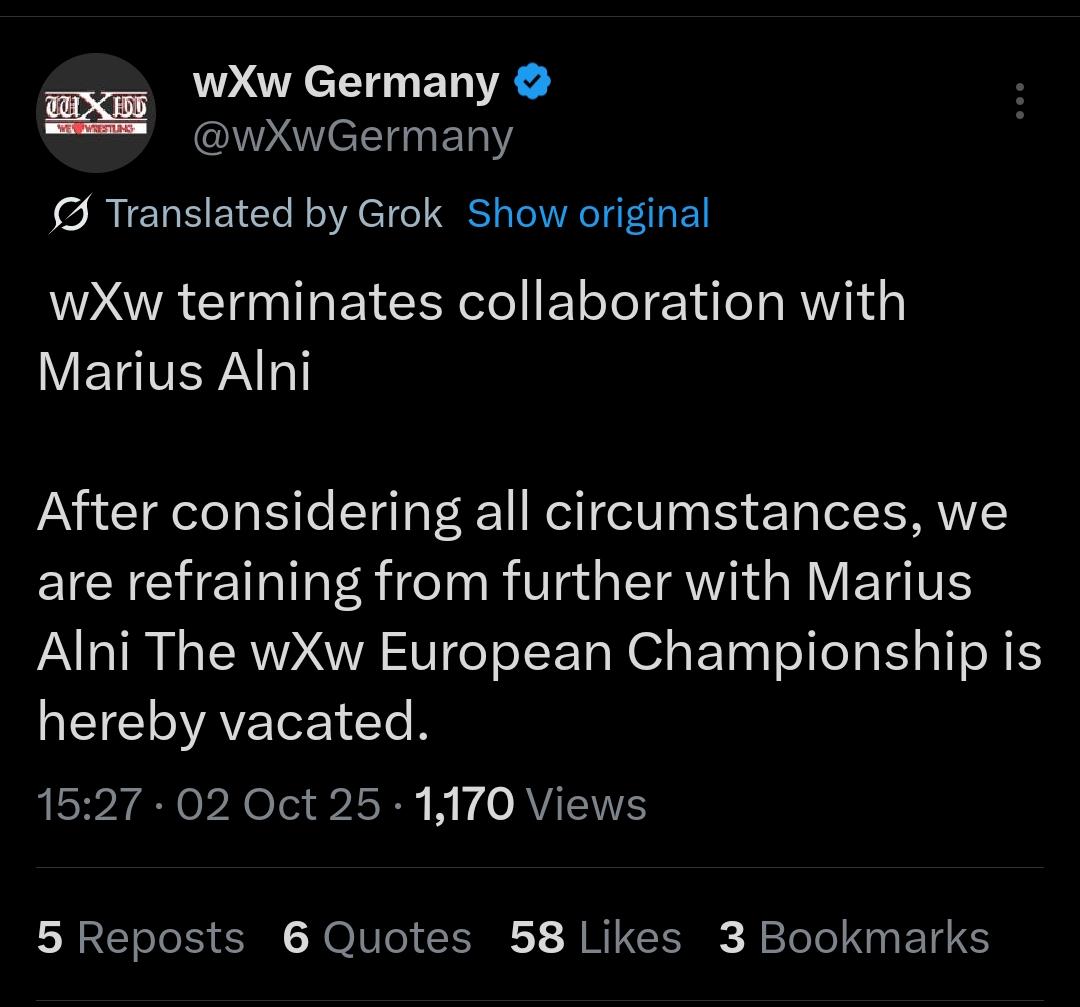Image resolution: width=1080 pixels, height=1007 pixels.
Task: Click the 02 Oct 25 date
Action: click(x=278, y=804)
